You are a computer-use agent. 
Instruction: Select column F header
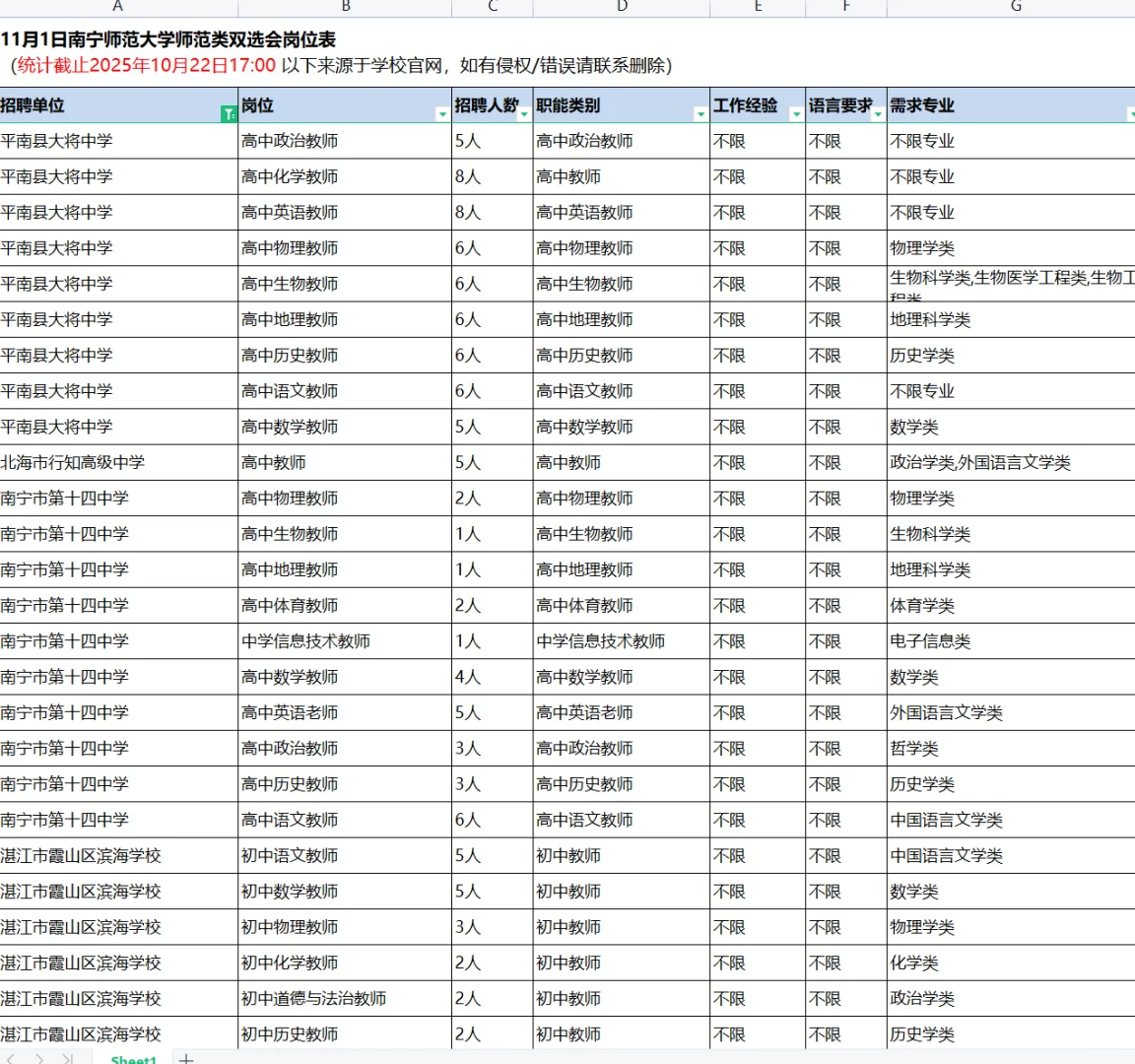(x=846, y=7)
